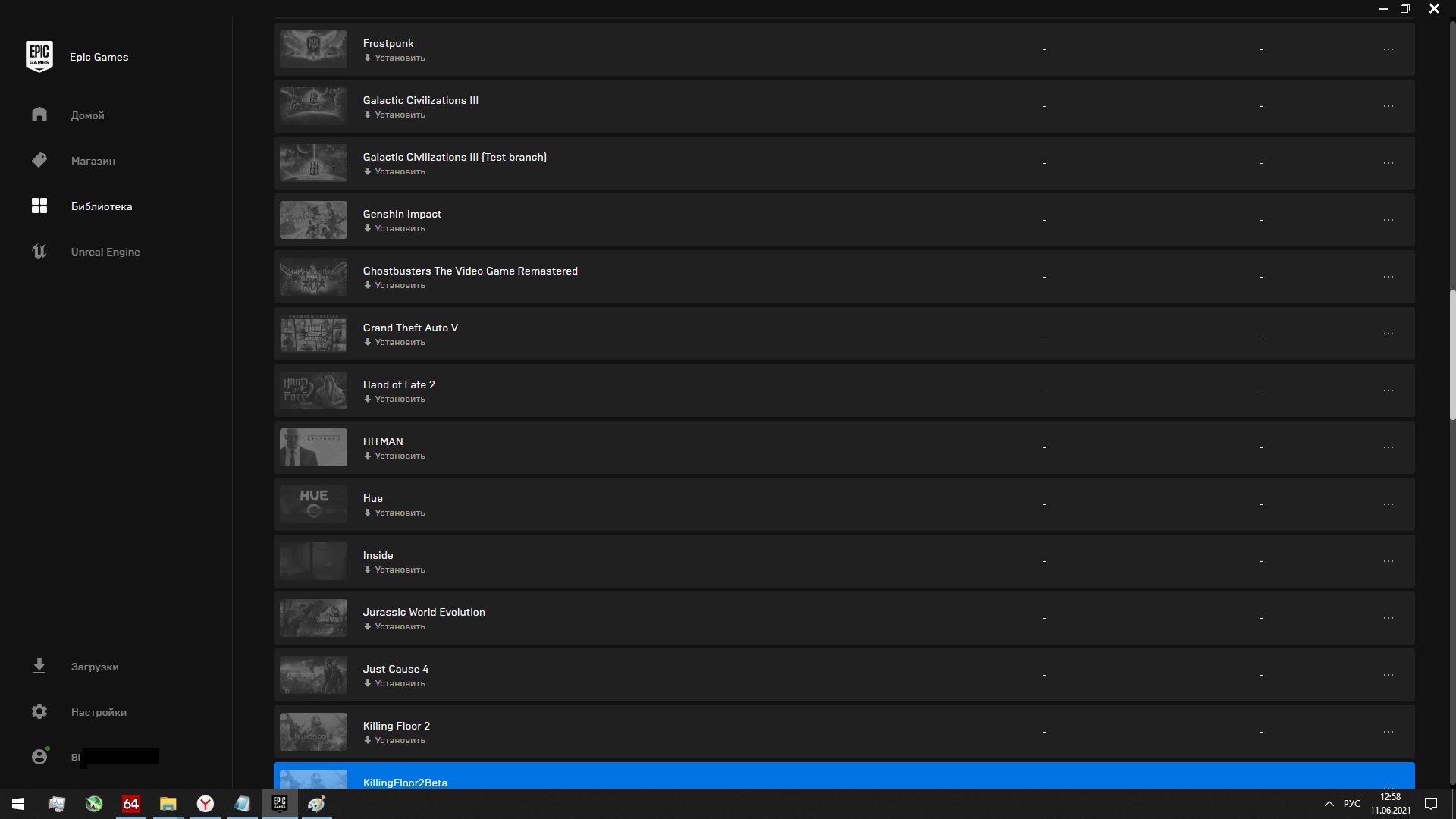This screenshot has height=819, width=1456.
Task: Select the Just Cause 4 title
Action: coord(396,669)
